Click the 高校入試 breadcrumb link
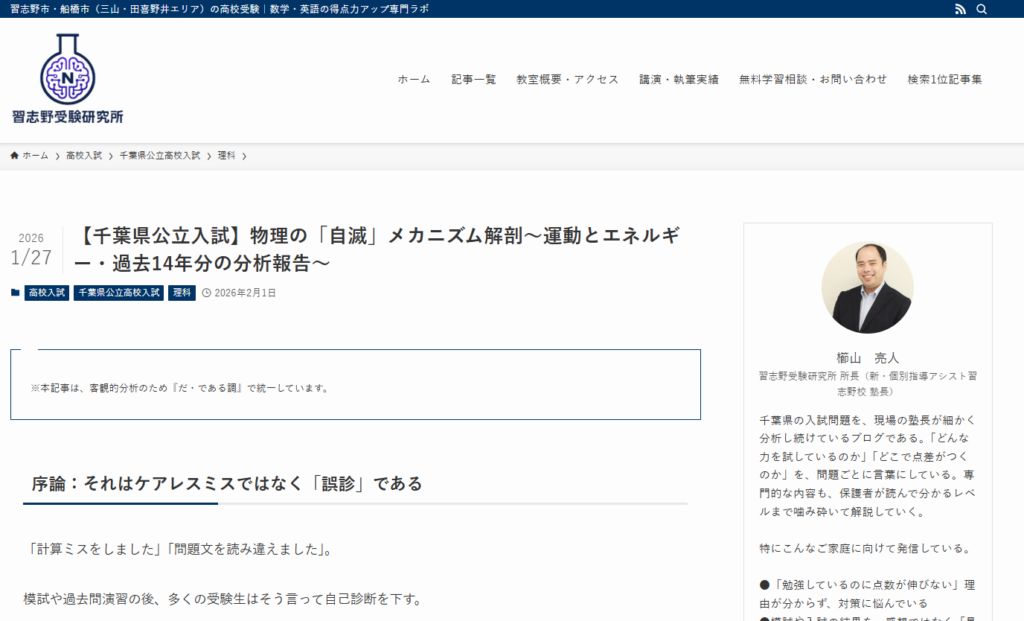The image size is (1024, 621). click(84, 156)
